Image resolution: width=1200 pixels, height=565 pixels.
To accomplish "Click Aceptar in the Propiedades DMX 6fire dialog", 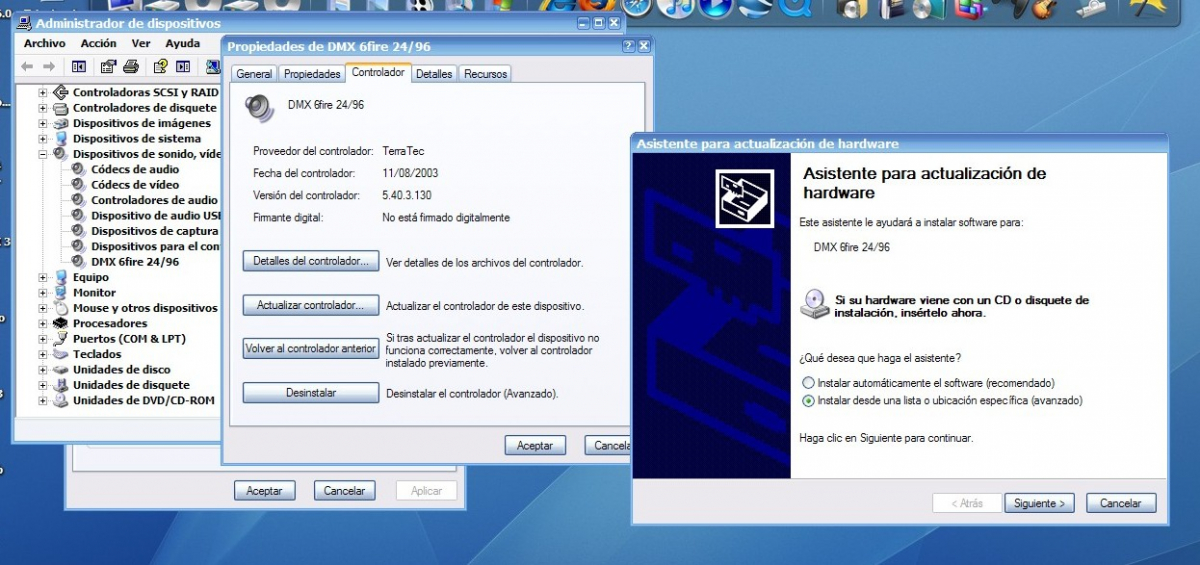I will (535, 445).
